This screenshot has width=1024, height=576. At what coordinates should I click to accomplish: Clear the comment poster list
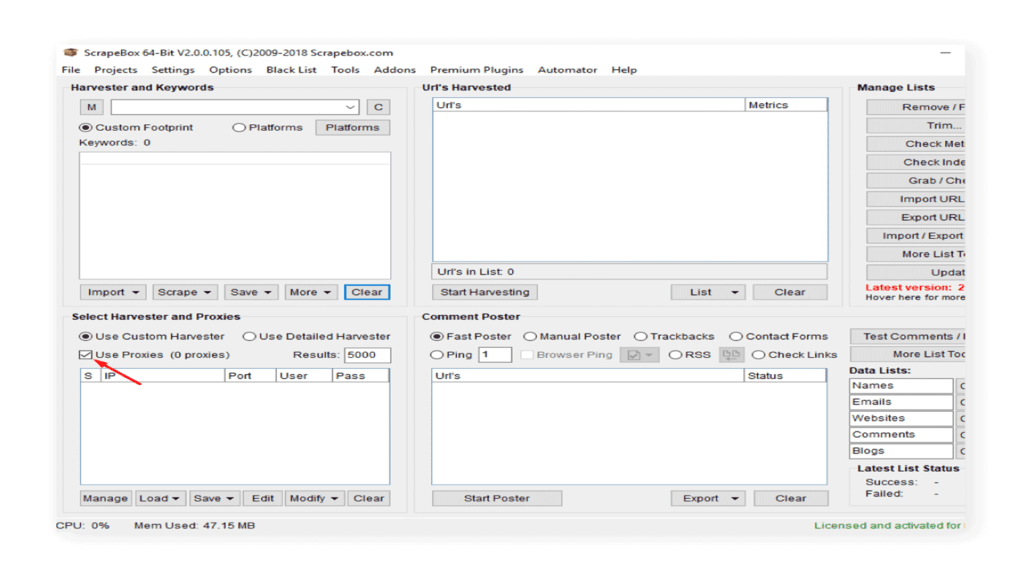tap(791, 498)
